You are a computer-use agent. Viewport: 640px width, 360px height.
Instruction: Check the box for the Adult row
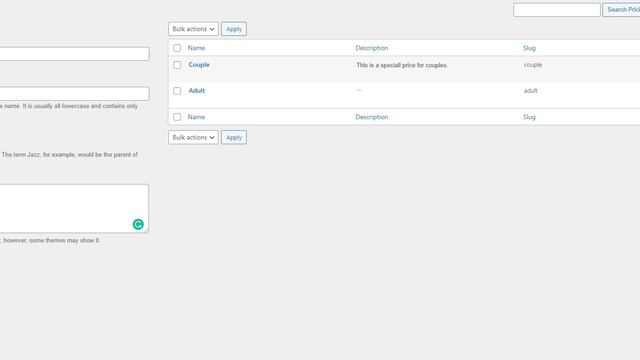[177, 91]
